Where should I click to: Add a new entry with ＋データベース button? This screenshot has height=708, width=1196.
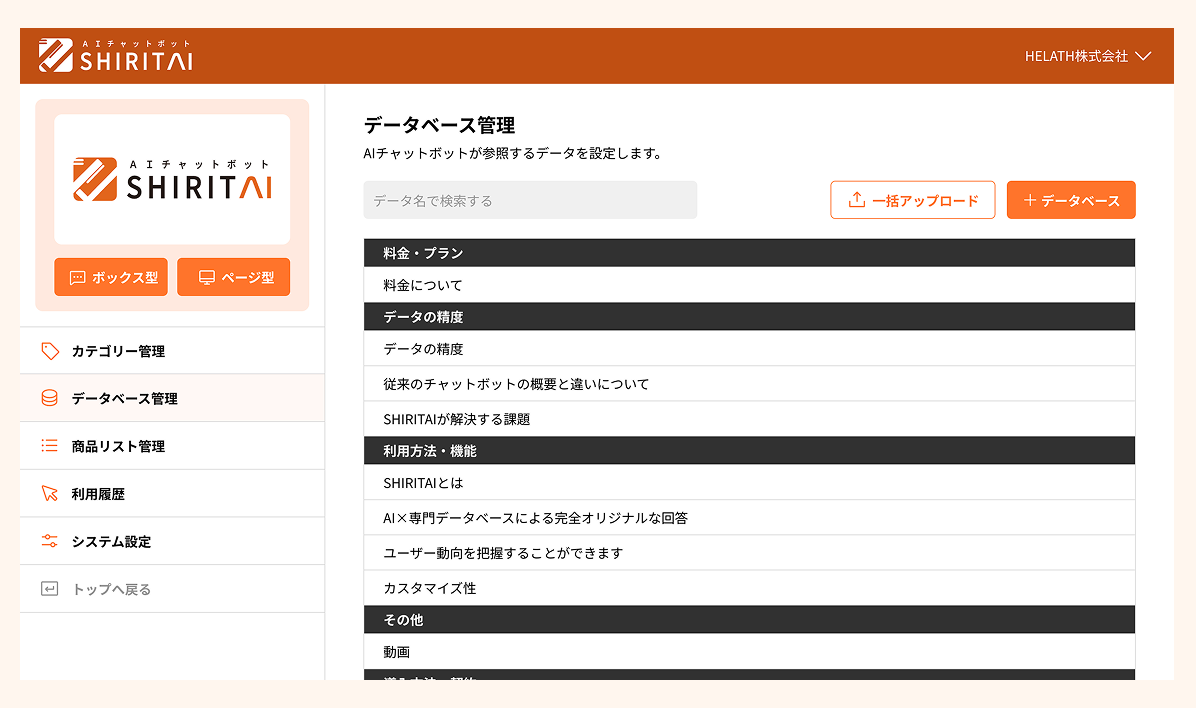pyautogui.click(x=1071, y=200)
